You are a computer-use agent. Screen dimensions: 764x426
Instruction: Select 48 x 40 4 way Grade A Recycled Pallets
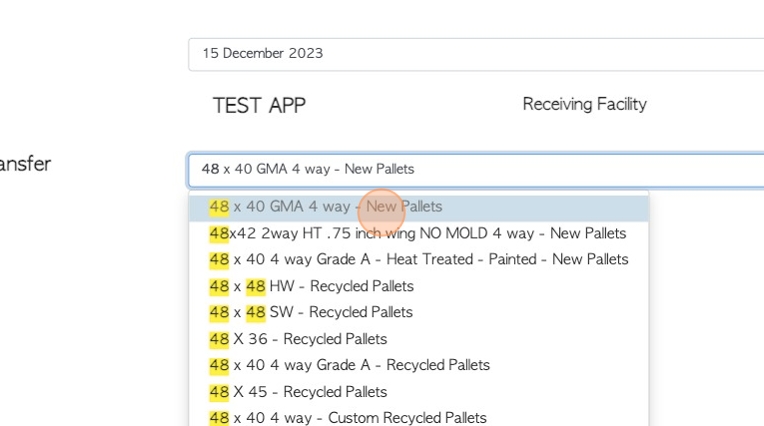(x=419, y=365)
